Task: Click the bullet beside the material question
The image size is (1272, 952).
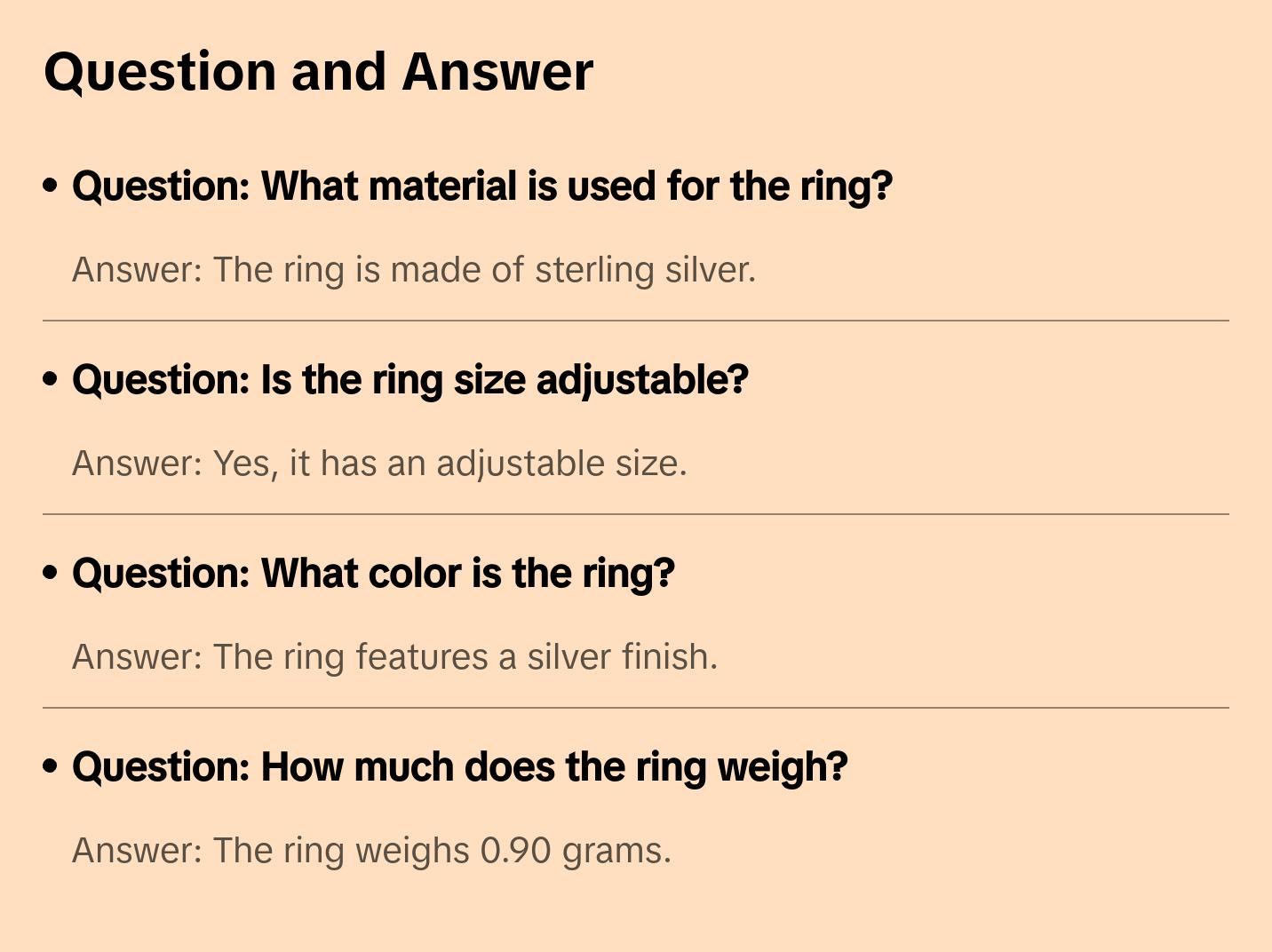Action: [51, 186]
